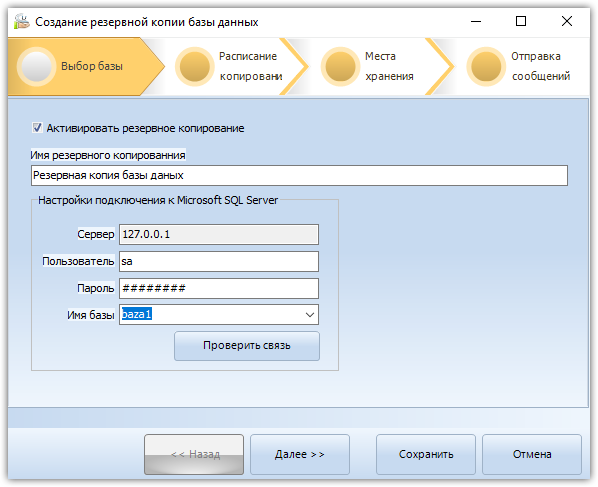Click the backup app icon in title bar

[x=21, y=21]
